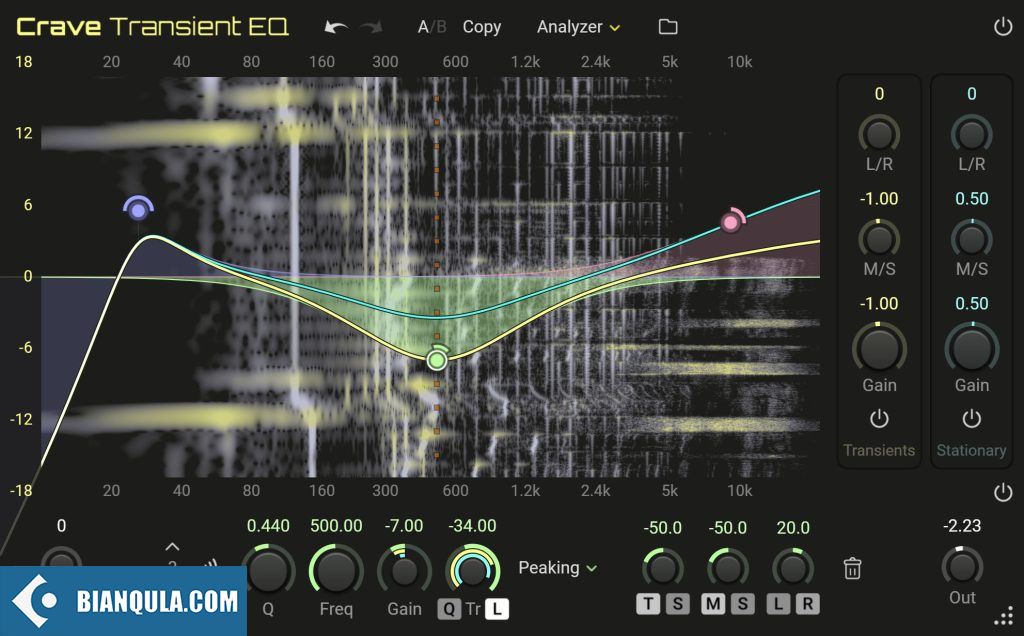The image size is (1024, 636).
Task: Click the Transients L/R value 0
Action: coord(879,94)
